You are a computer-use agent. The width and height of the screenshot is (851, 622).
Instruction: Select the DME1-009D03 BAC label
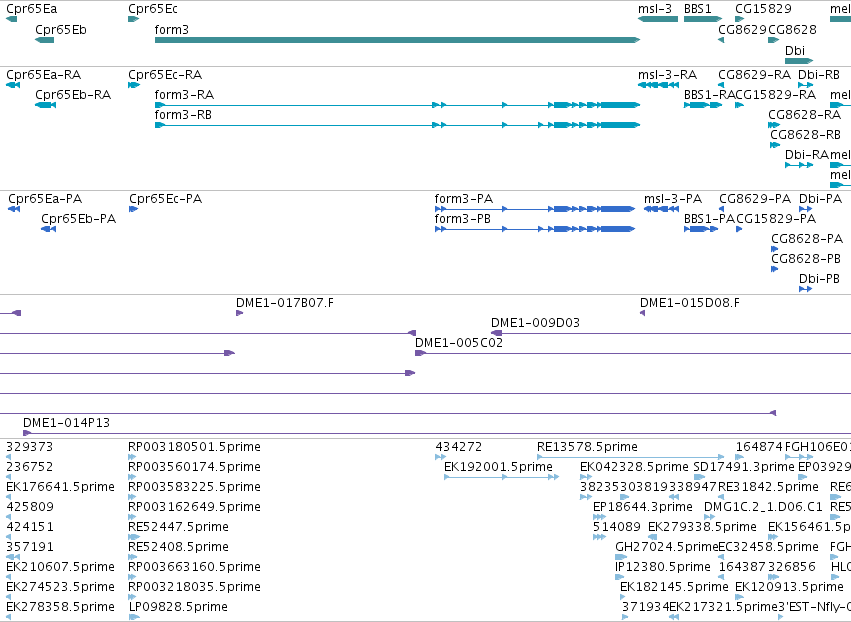535,323
